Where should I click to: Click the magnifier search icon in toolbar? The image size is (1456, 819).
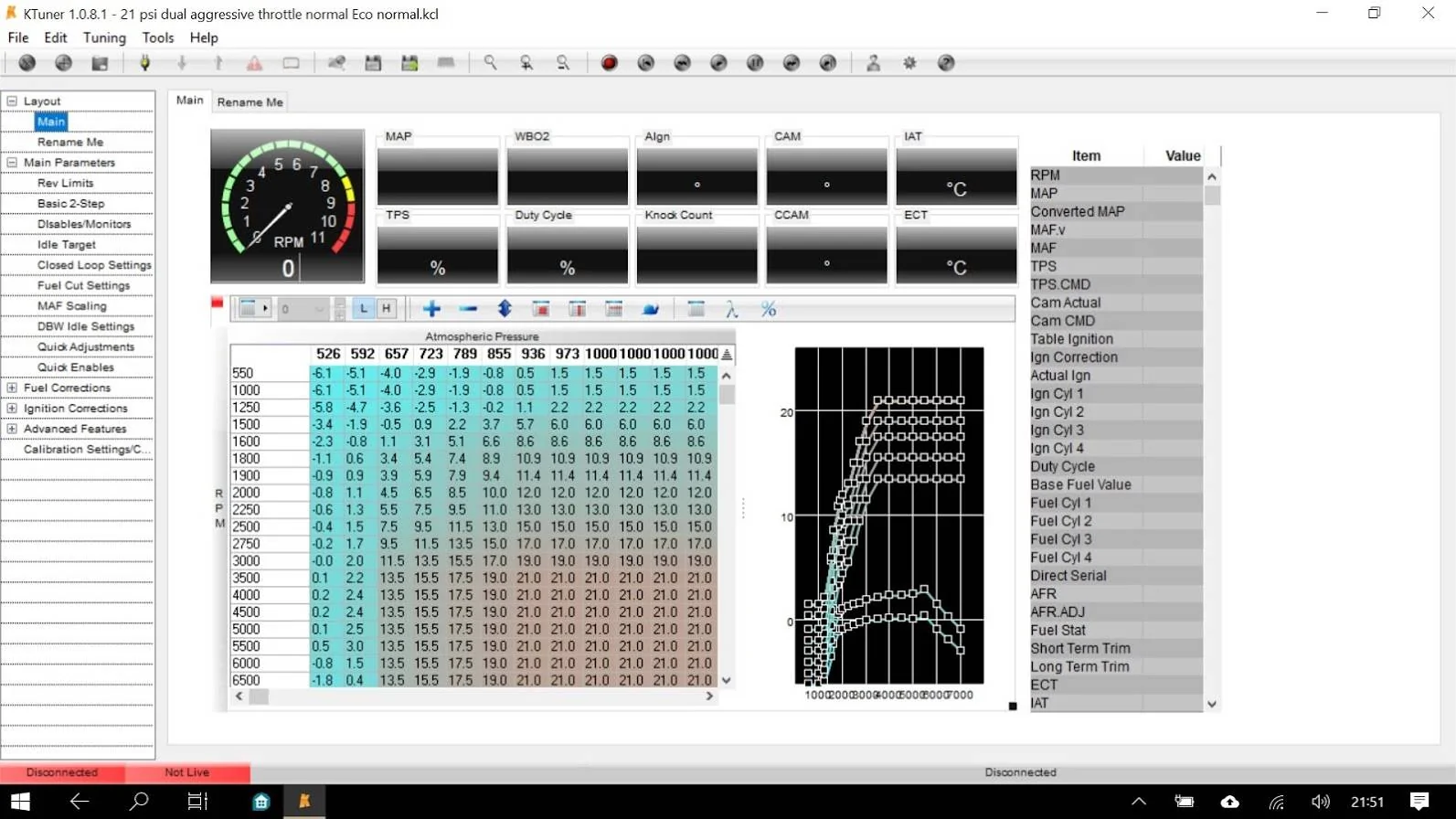pos(491,63)
